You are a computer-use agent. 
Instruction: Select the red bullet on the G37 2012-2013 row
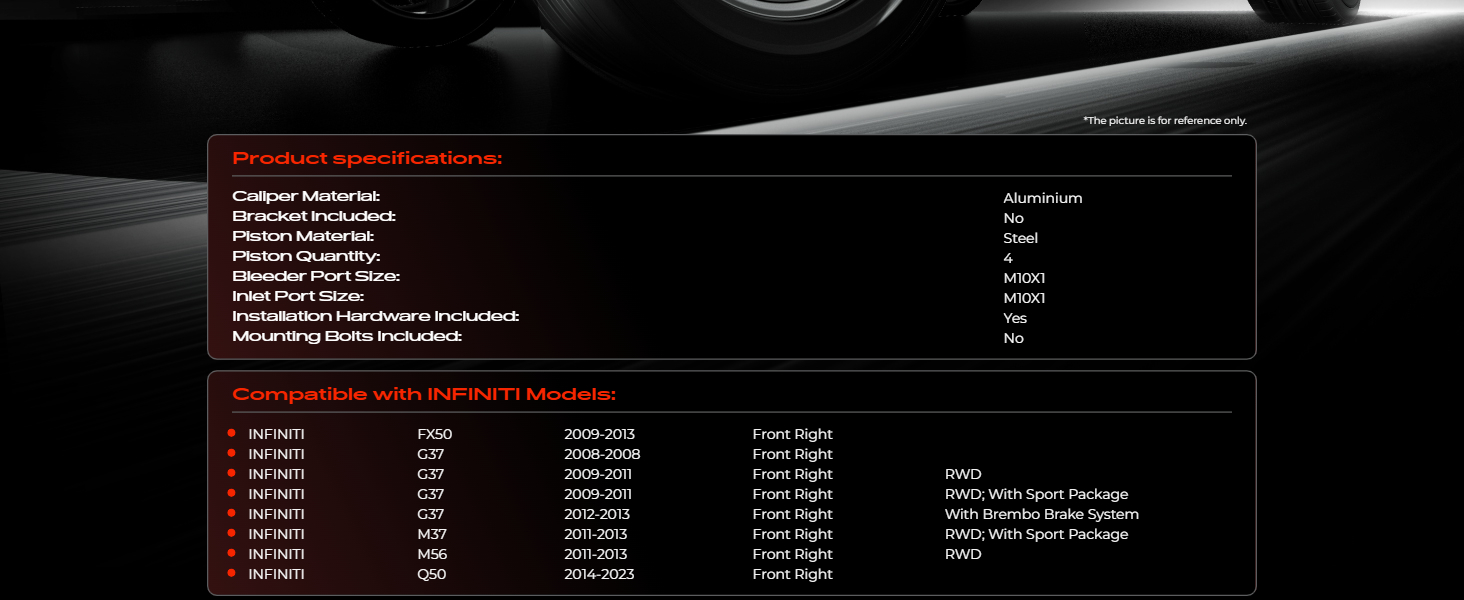click(231, 513)
